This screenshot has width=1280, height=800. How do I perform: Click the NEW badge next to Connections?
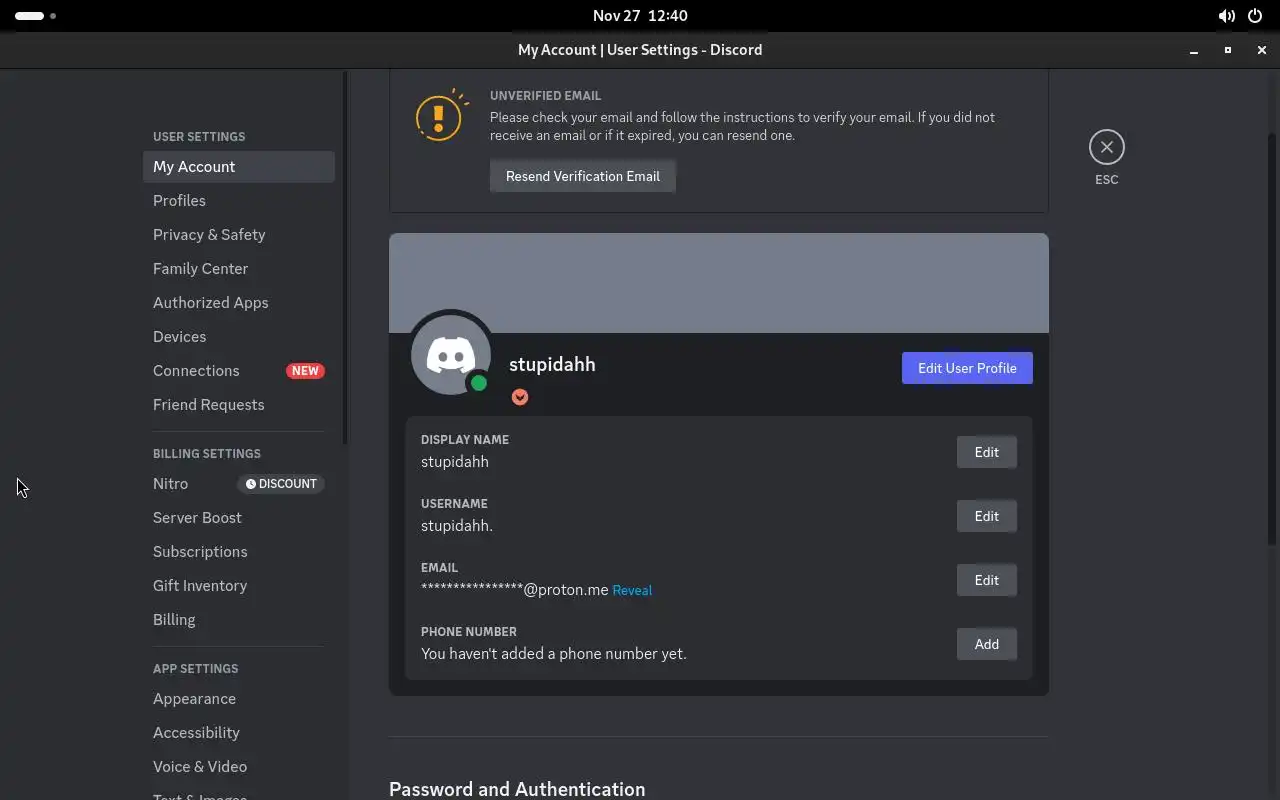click(x=305, y=371)
